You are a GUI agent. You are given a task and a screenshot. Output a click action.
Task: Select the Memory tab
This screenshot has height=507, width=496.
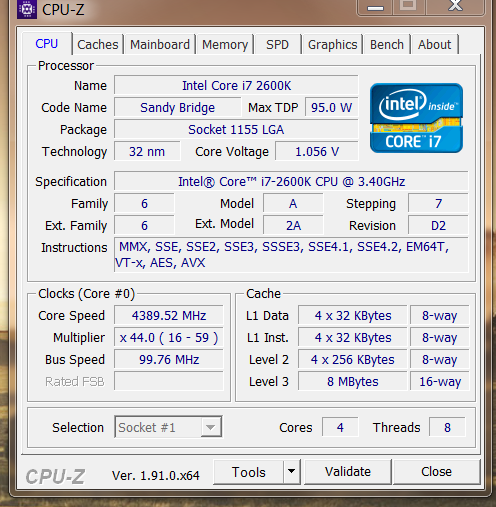coord(225,44)
